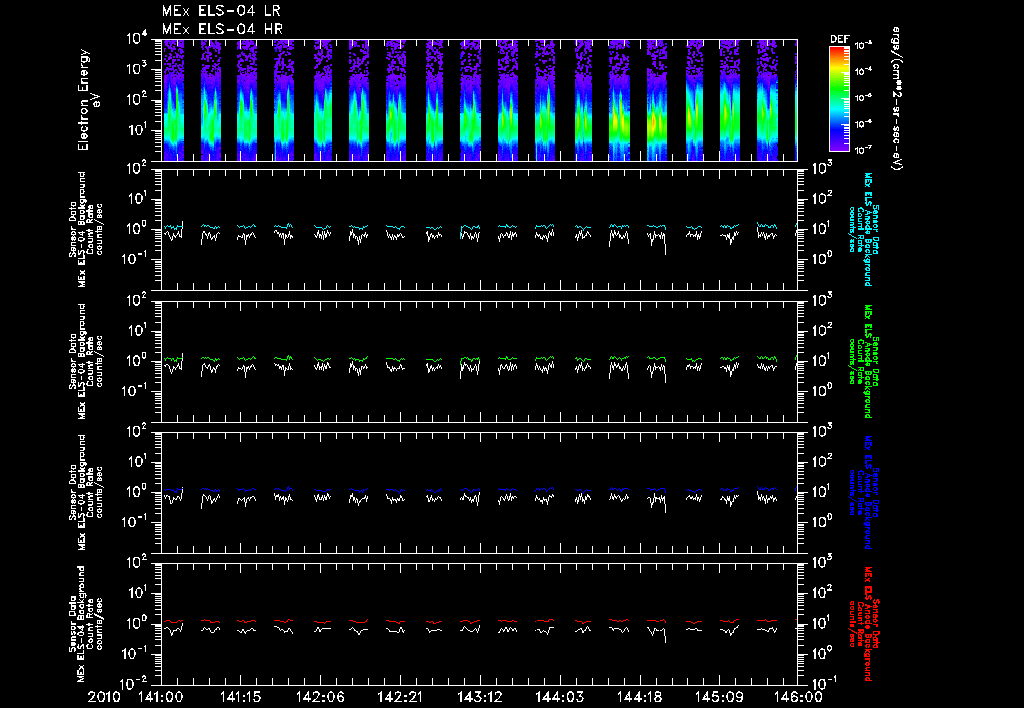Click the 10^-7 colorbar tick label
The image size is (1024, 708).
tap(864, 150)
